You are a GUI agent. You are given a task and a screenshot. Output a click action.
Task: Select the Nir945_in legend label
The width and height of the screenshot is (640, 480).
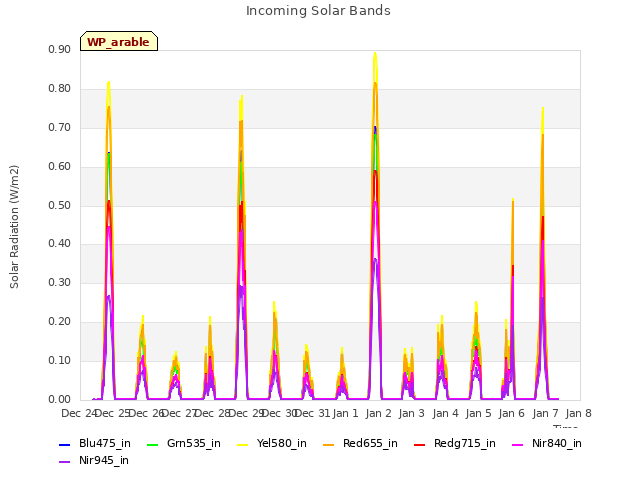click(x=104, y=461)
